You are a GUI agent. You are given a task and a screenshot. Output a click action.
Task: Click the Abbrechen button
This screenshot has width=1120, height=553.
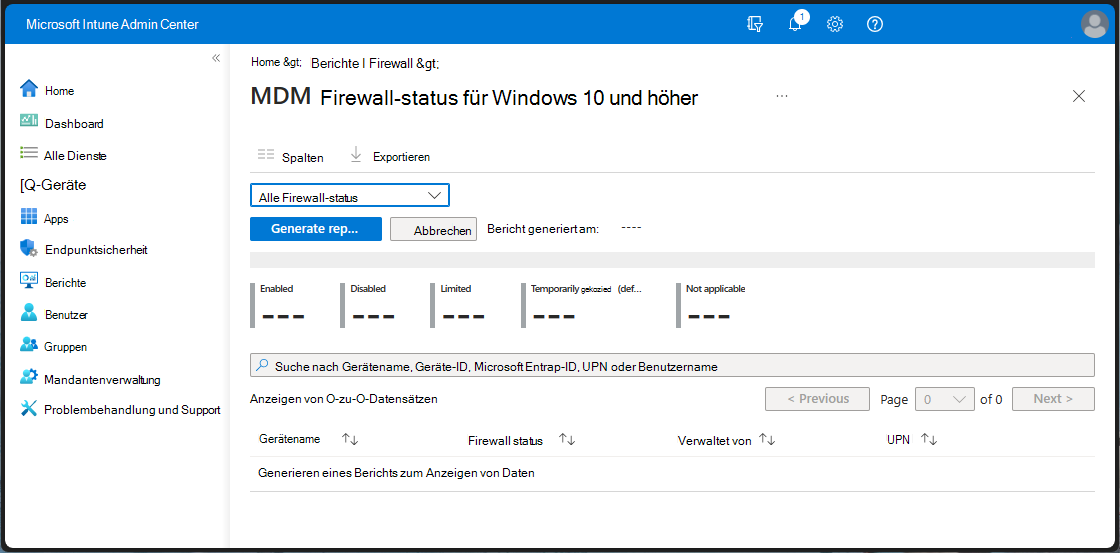(x=434, y=229)
